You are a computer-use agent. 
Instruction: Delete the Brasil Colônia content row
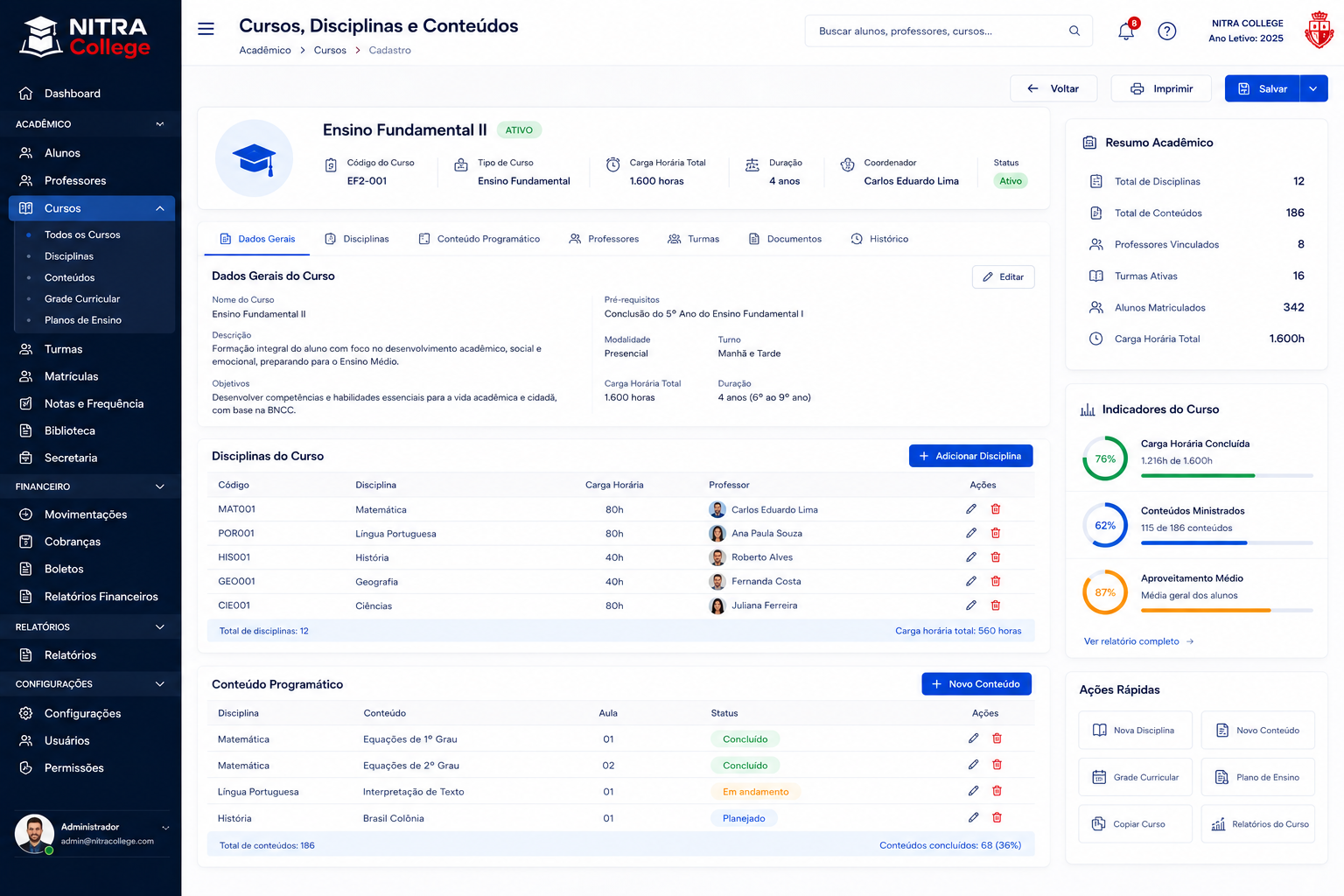pyautogui.click(x=997, y=817)
